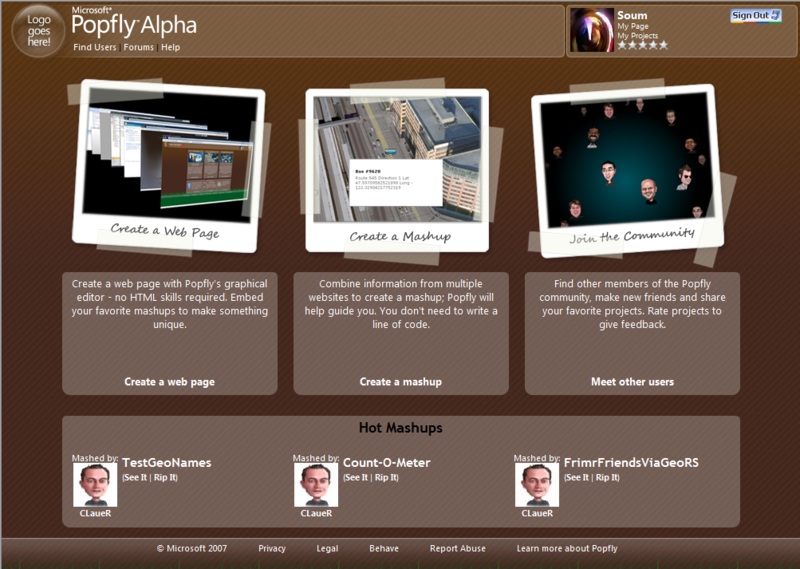Screen dimensions: 800x569
Task: Click the avatar beside FrimrFriendsViaGeoRS mashup
Action: [x=537, y=485]
